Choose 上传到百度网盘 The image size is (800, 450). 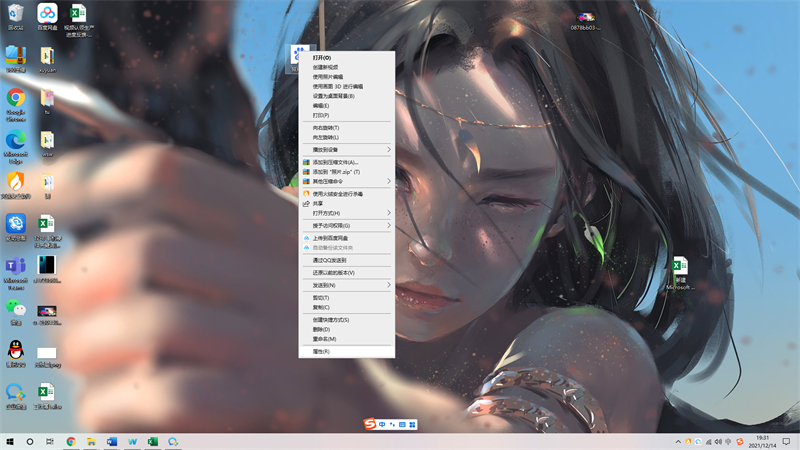(x=346, y=238)
